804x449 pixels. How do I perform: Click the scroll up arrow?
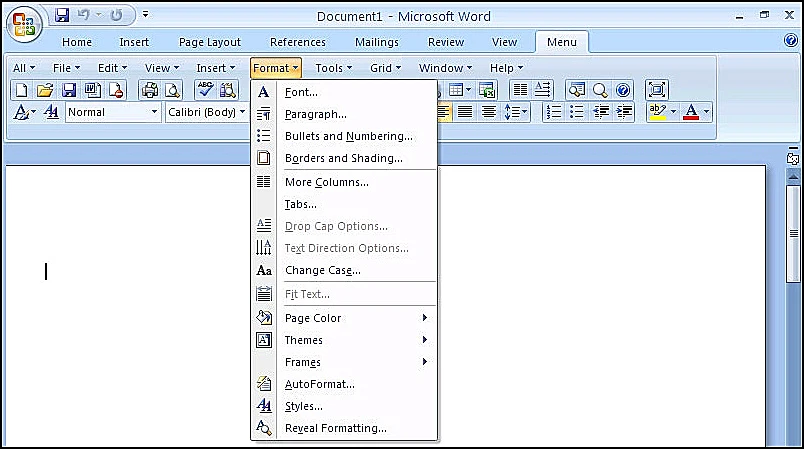click(793, 176)
